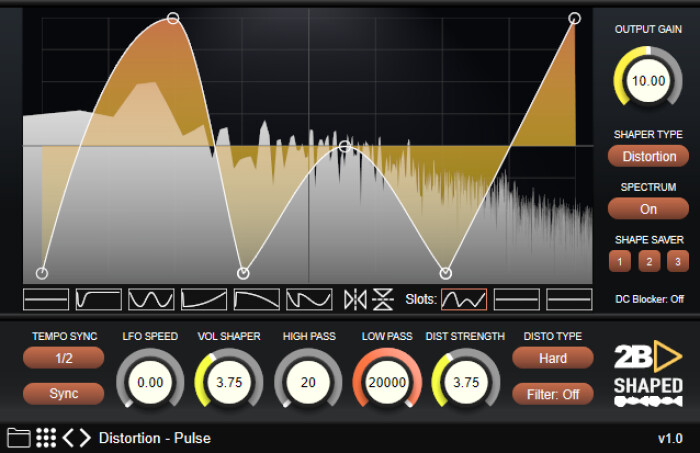Select the third shape slot
Viewport: 700px width, 453px height.
pyautogui.click(x=569, y=299)
